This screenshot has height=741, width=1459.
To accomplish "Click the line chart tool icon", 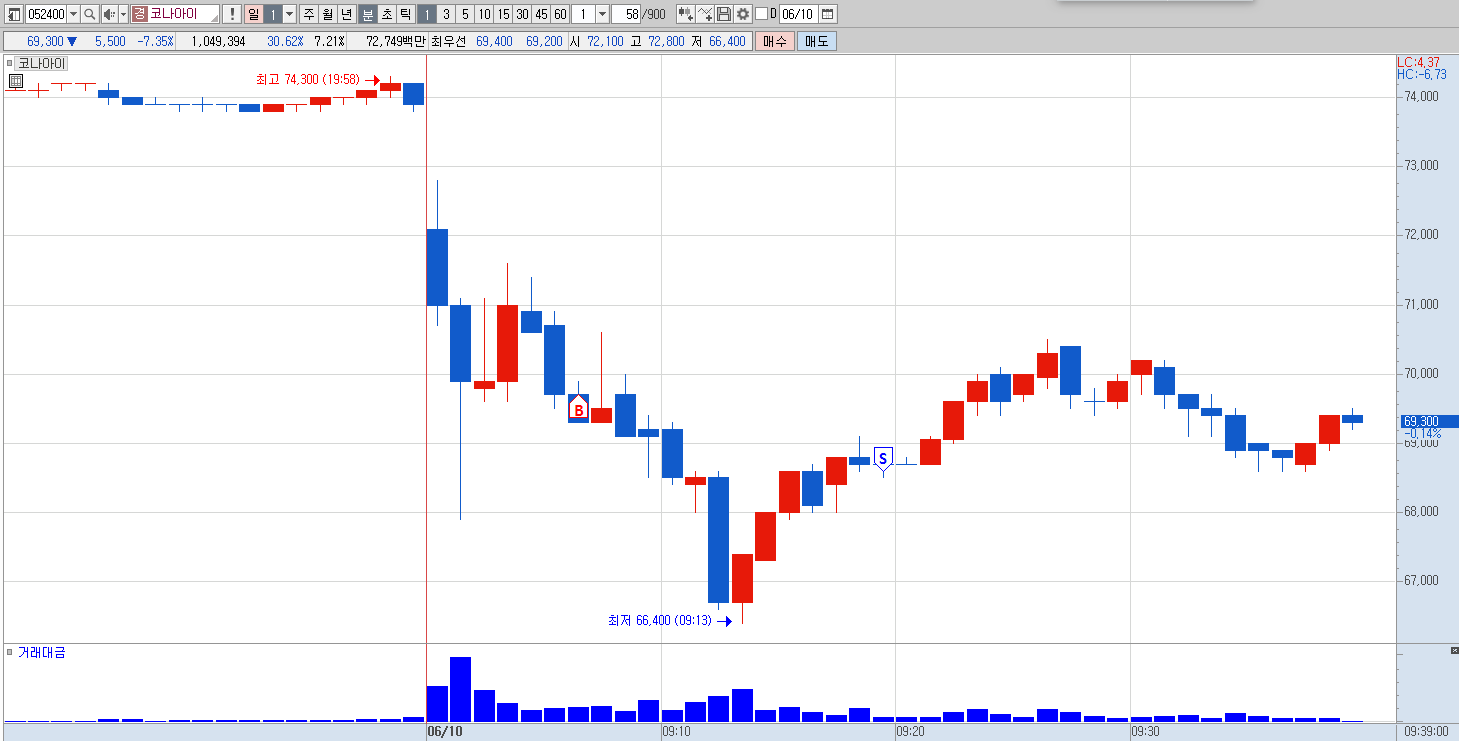I will coord(705,14).
